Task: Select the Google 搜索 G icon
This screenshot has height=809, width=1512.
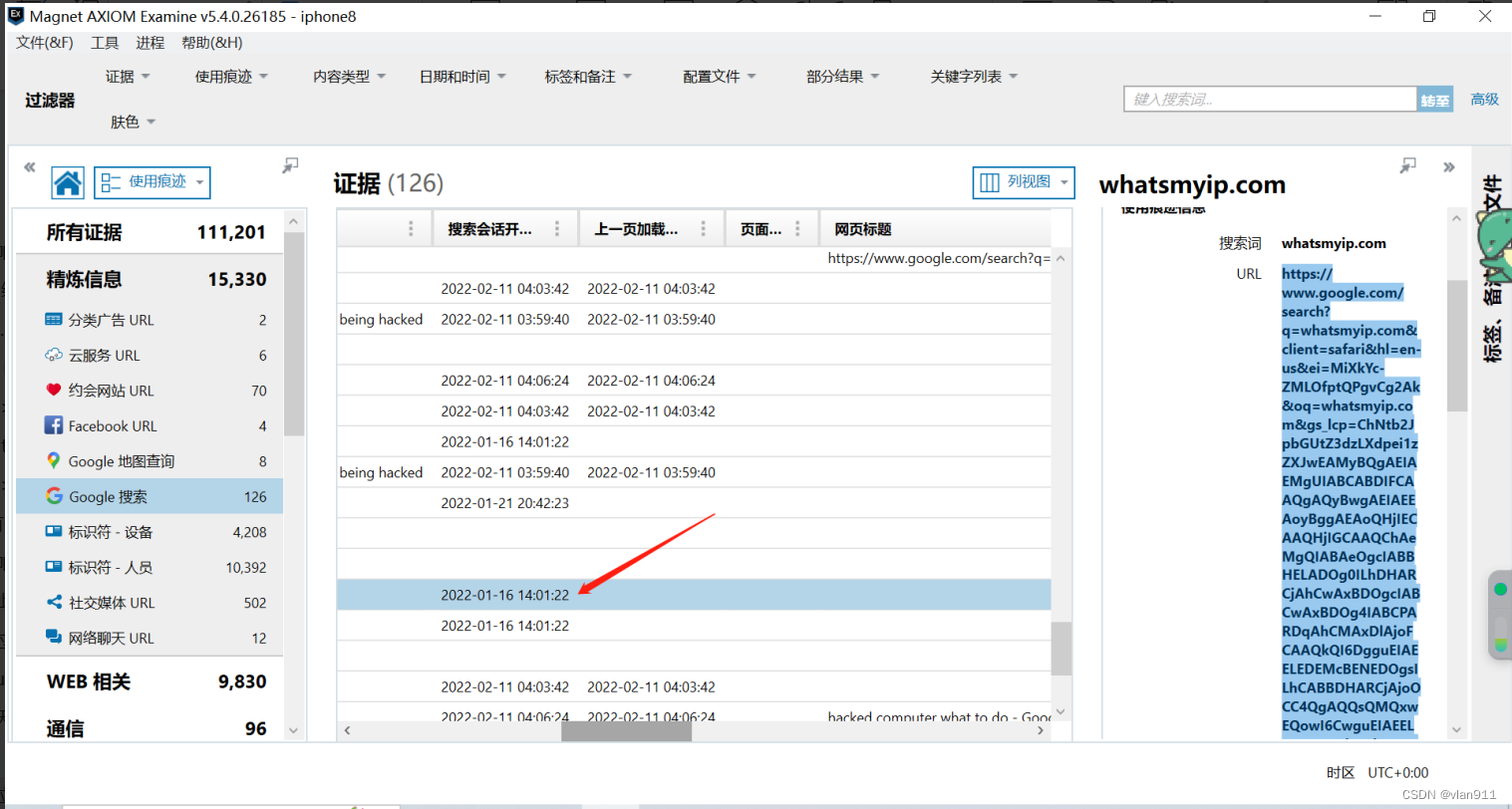Action: click(54, 496)
